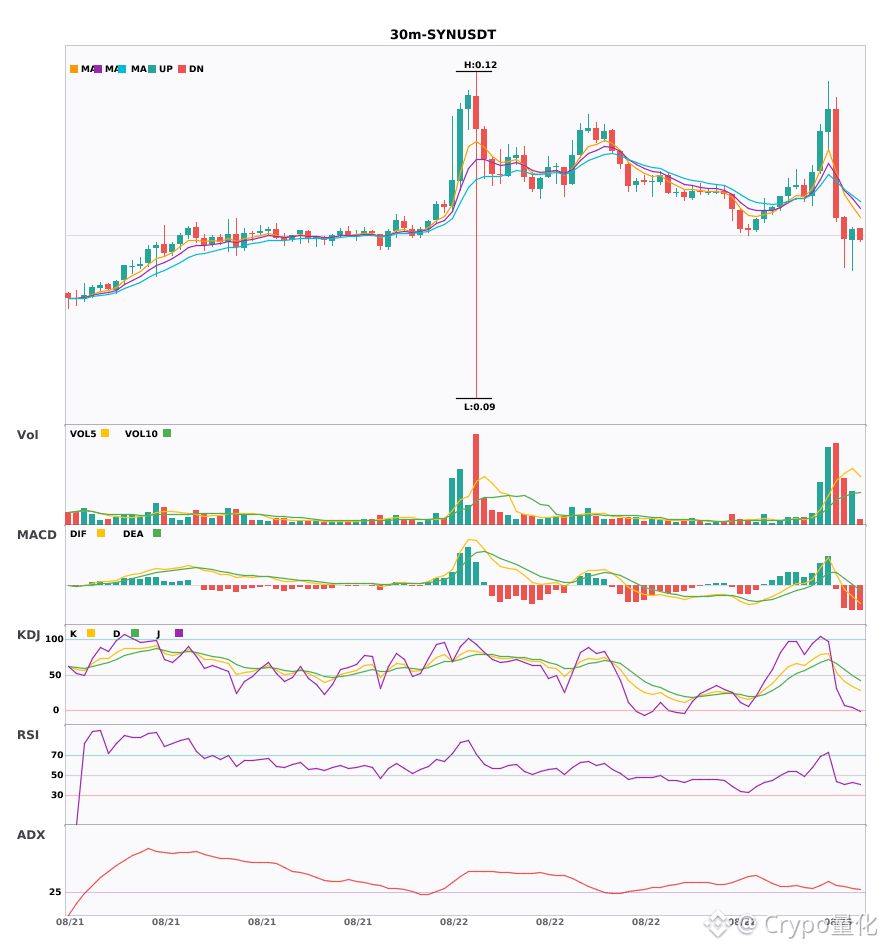
Task: Click the MACD panel label
Action: (36, 535)
